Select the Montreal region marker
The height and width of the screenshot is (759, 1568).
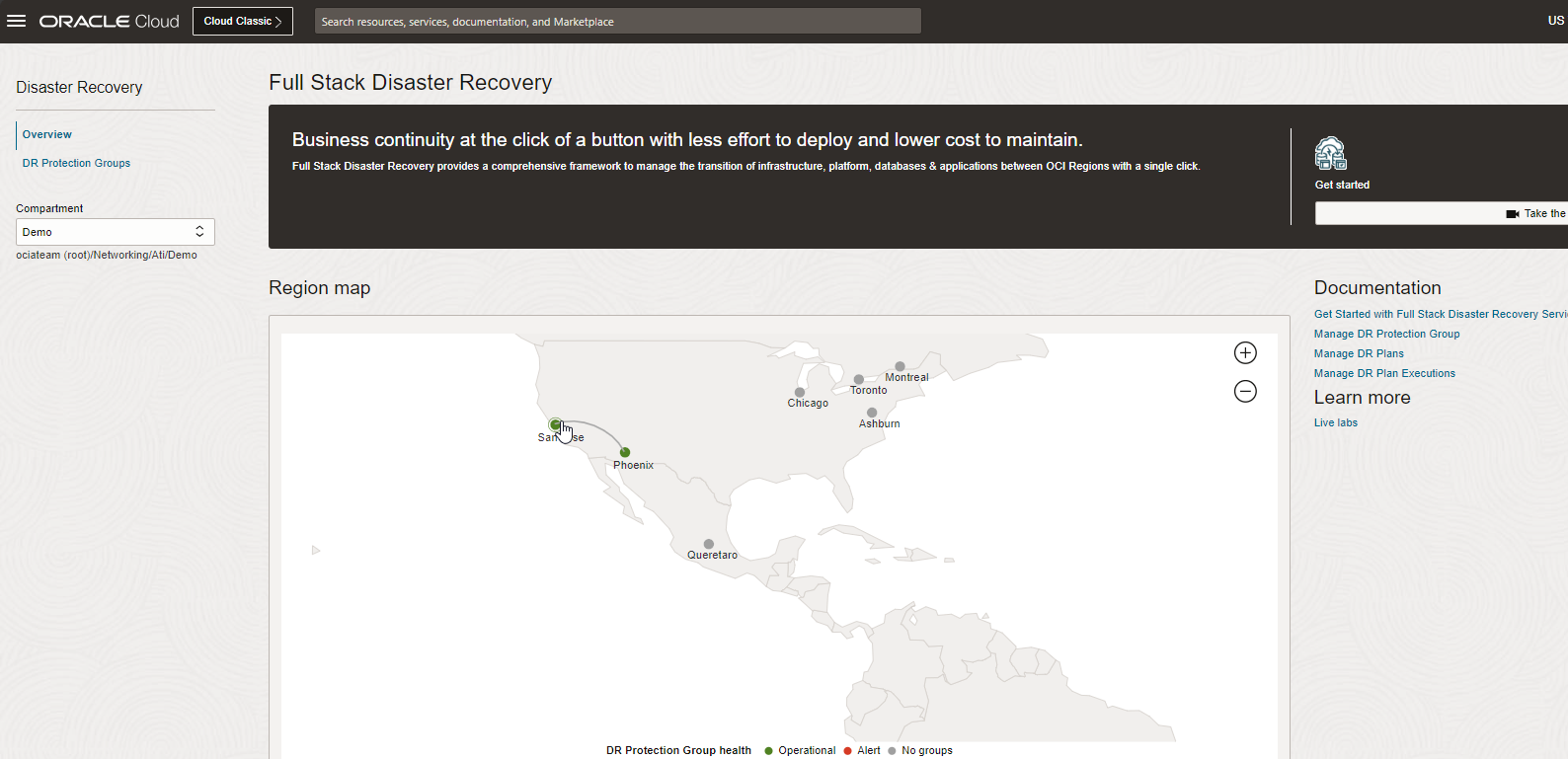900,366
